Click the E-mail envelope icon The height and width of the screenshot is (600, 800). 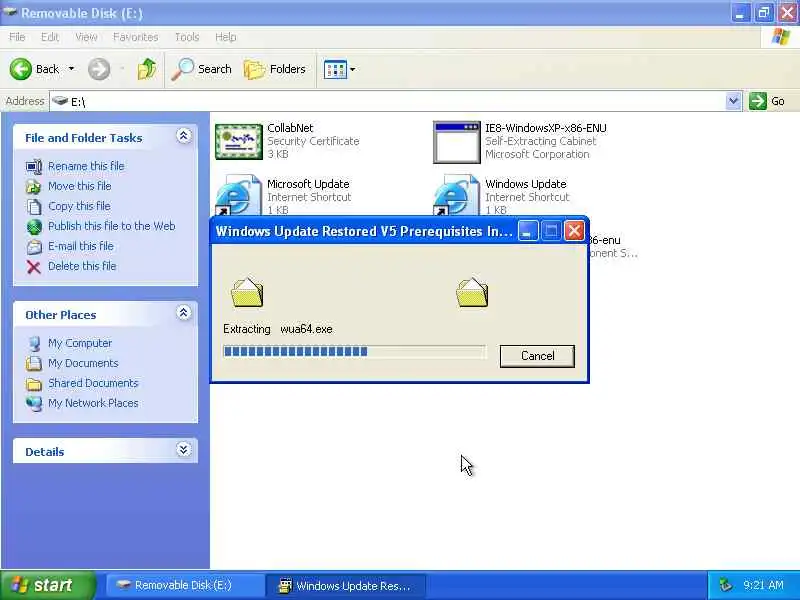click(x=34, y=247)
